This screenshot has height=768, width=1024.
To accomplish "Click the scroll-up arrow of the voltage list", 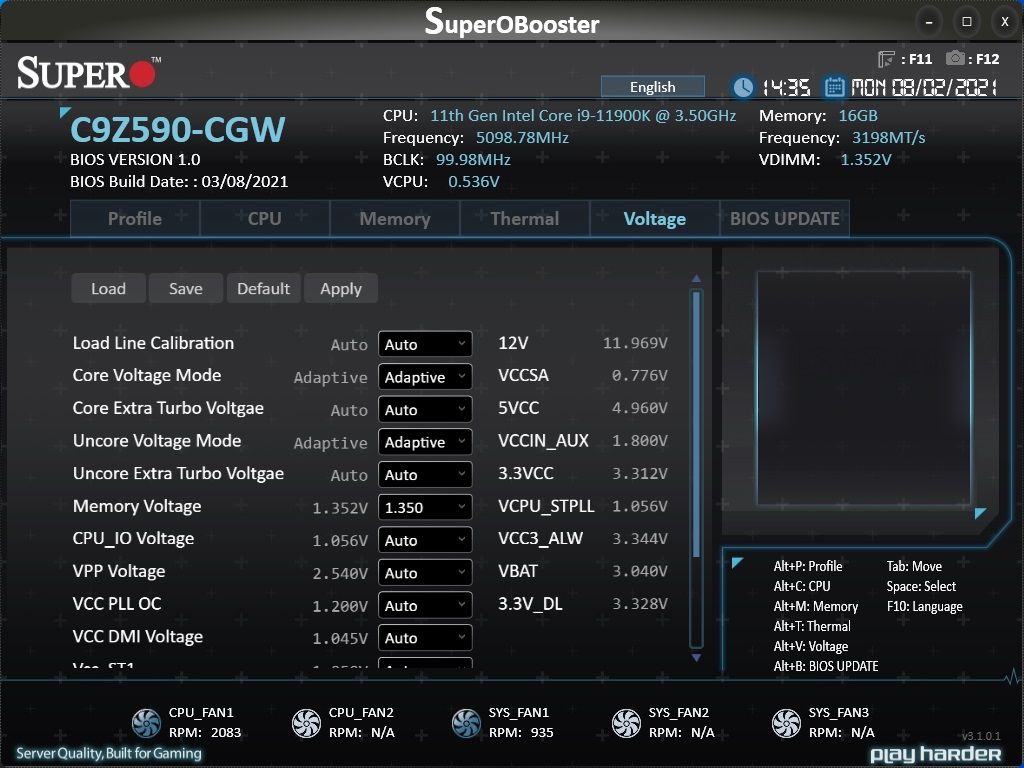I will click(696, 278).
